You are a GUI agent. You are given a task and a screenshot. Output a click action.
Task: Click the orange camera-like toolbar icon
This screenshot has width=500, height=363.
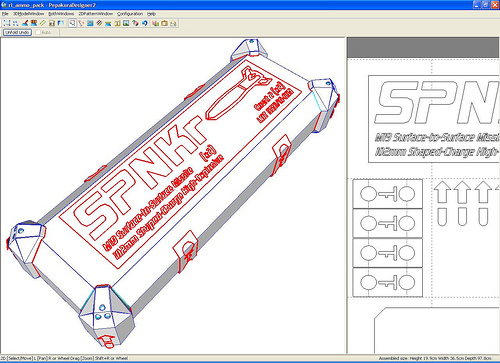tap(164, 23)
